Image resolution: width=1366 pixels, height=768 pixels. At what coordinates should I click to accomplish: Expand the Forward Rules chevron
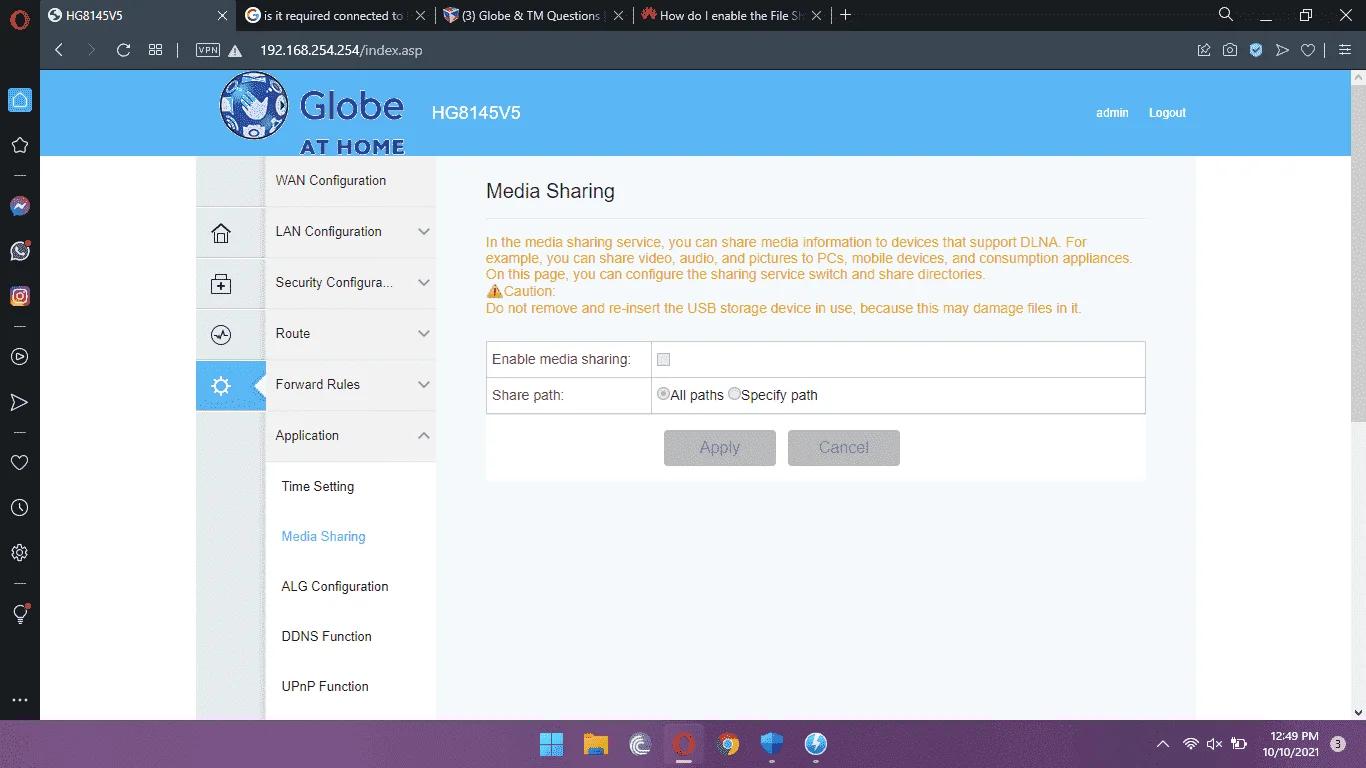424,385
